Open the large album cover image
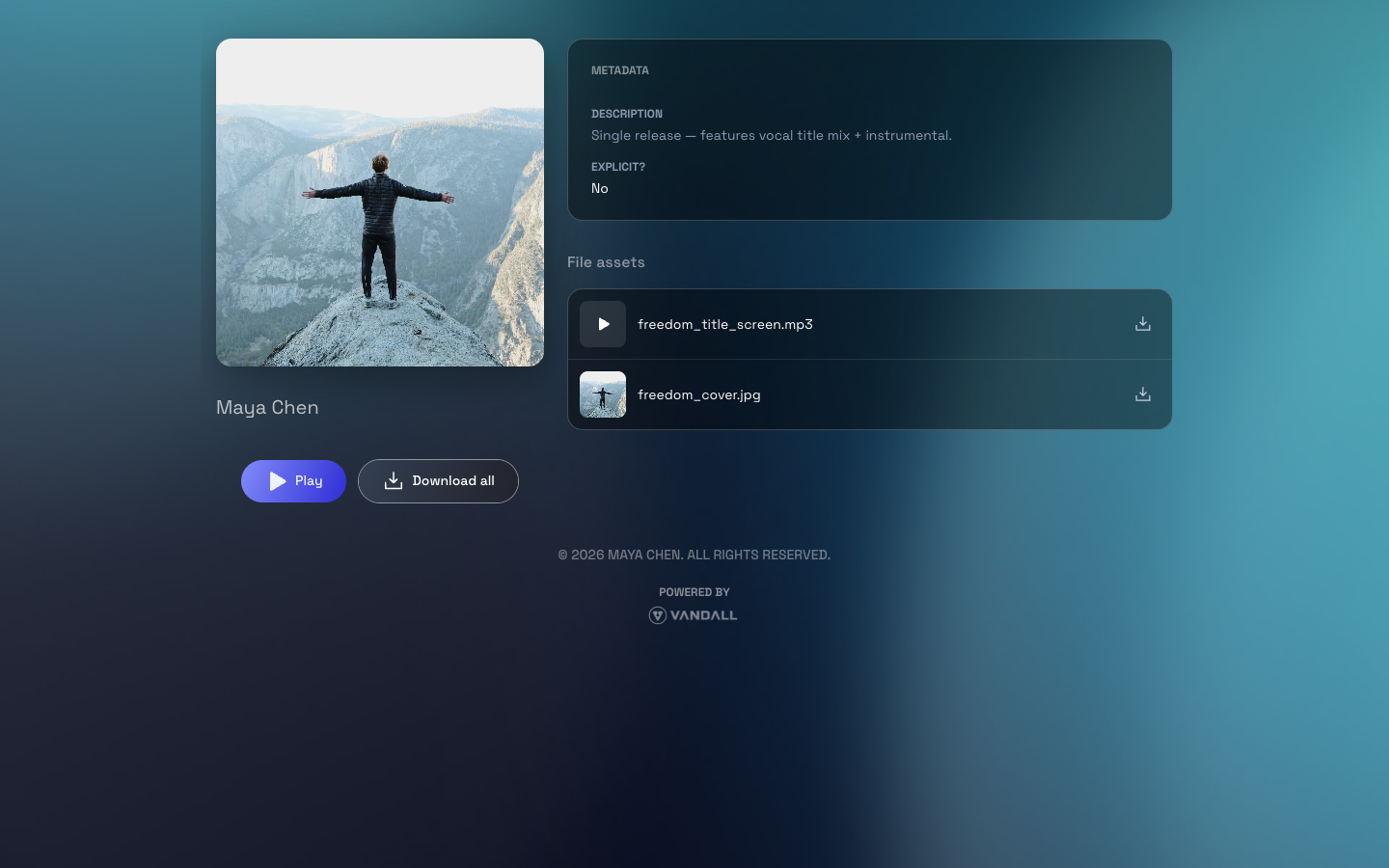 pyautogui.click(x=380, y=203)
